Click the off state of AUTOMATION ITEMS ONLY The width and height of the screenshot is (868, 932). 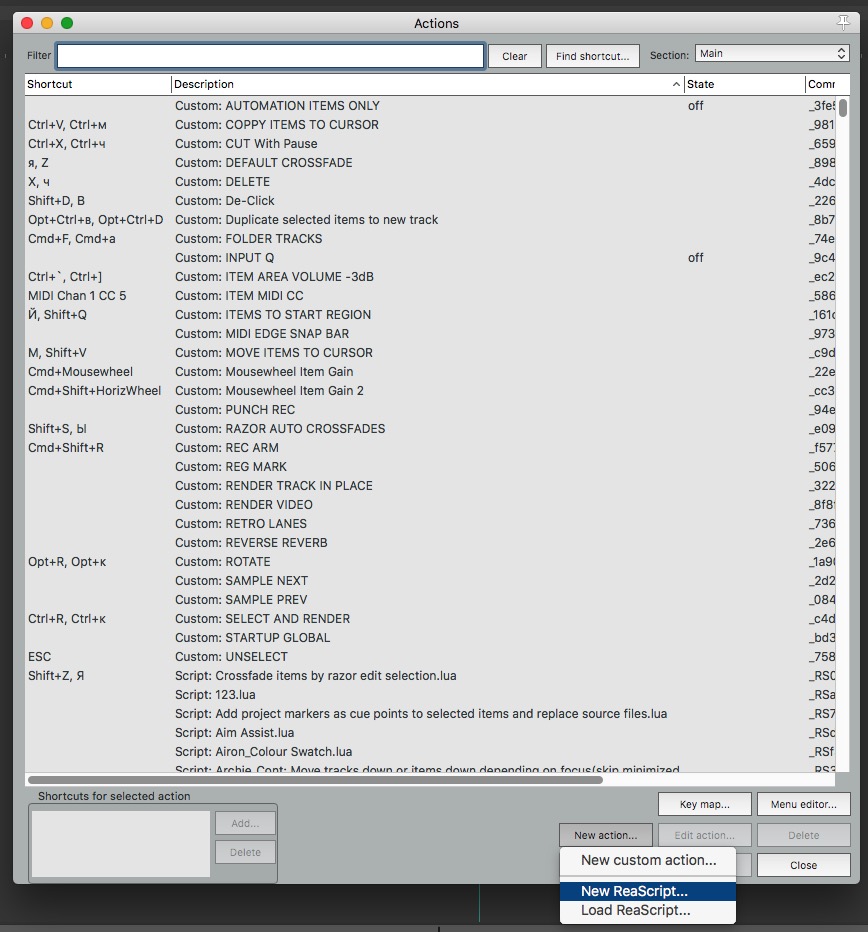click(x=696, y=106)
